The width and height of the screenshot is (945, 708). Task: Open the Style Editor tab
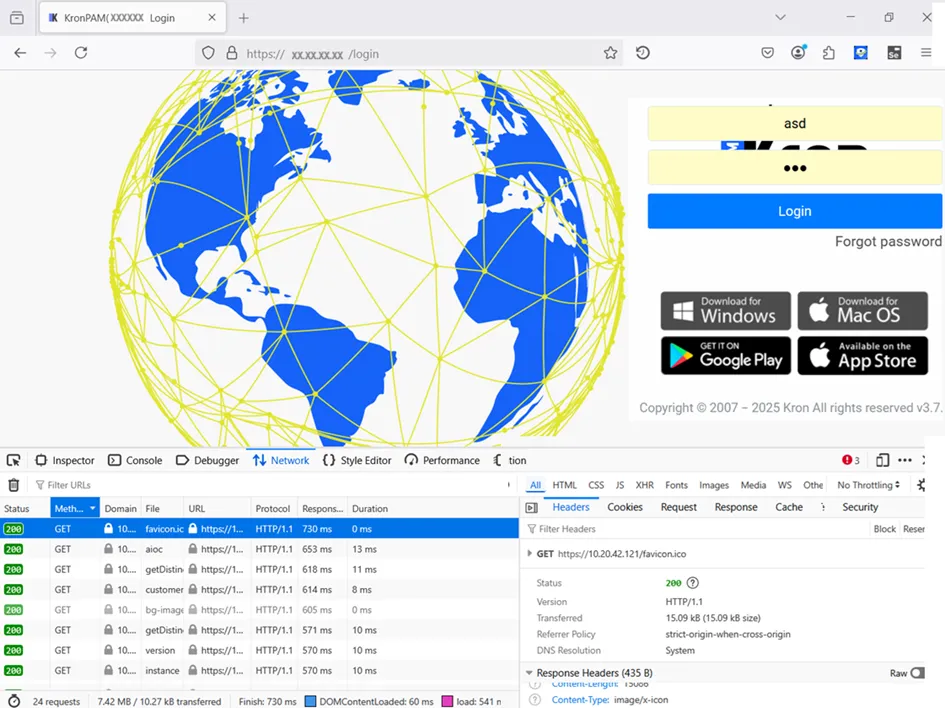357,460
